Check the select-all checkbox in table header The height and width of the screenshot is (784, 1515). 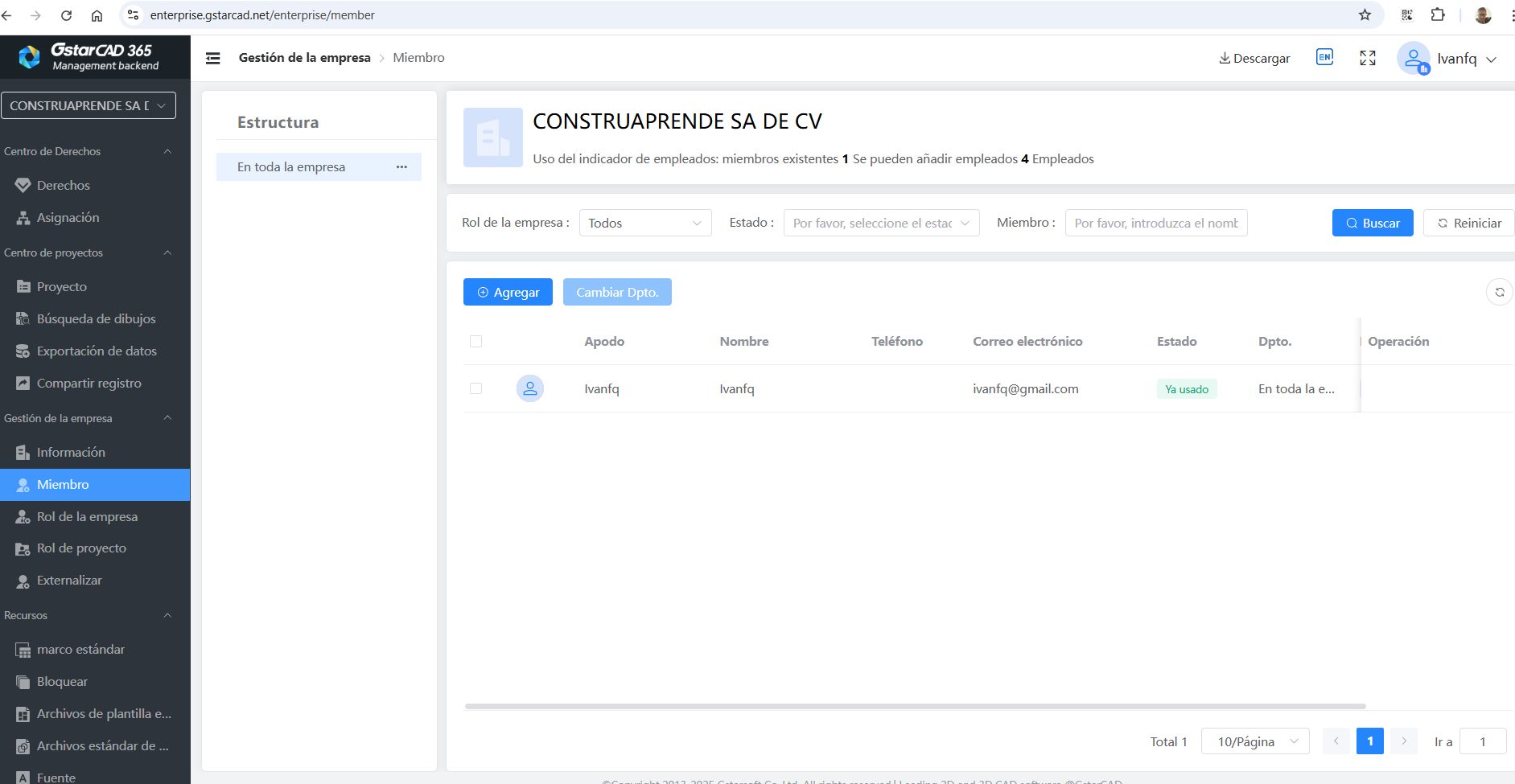point(475,342)
